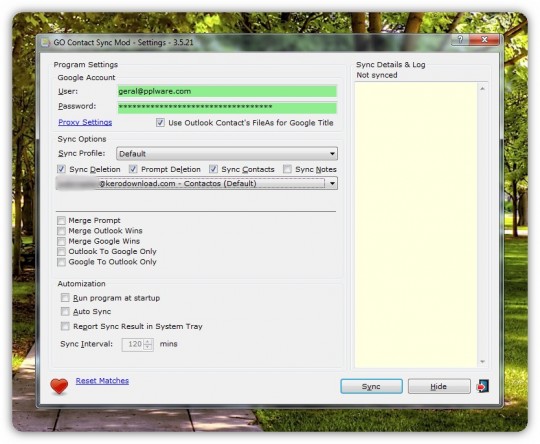
Task: Click the Sync Interval up arrow
Action: (x=148, y=341)
